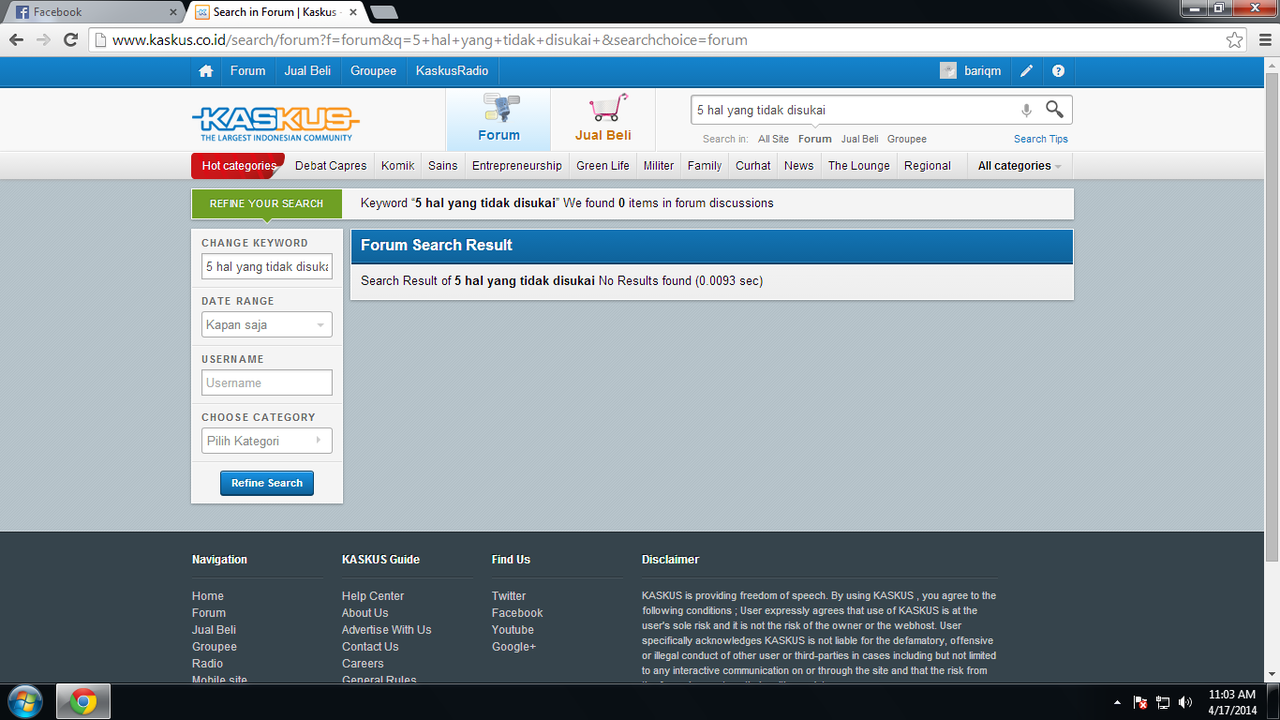Image resolution: width=1280 pixels, height=720 pixels.
Task: Click the Refine Search button
Action: point(267,483)
